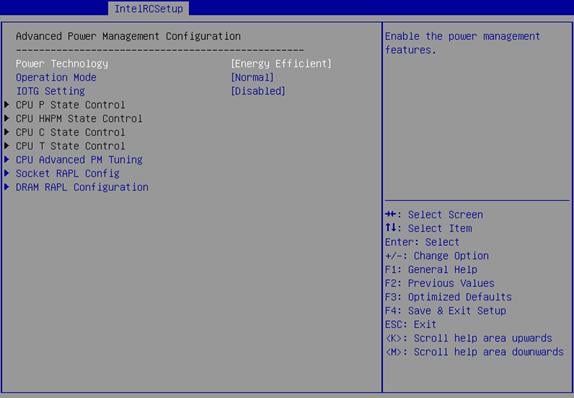Select the Operation Mode setting label
The image size is (574, 398).
(56, 77)
